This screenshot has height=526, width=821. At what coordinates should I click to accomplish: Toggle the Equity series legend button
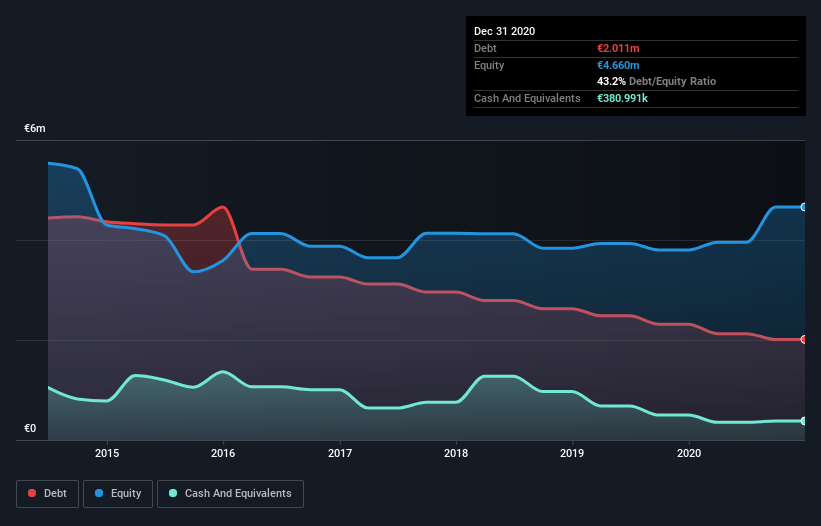point(118,494)
